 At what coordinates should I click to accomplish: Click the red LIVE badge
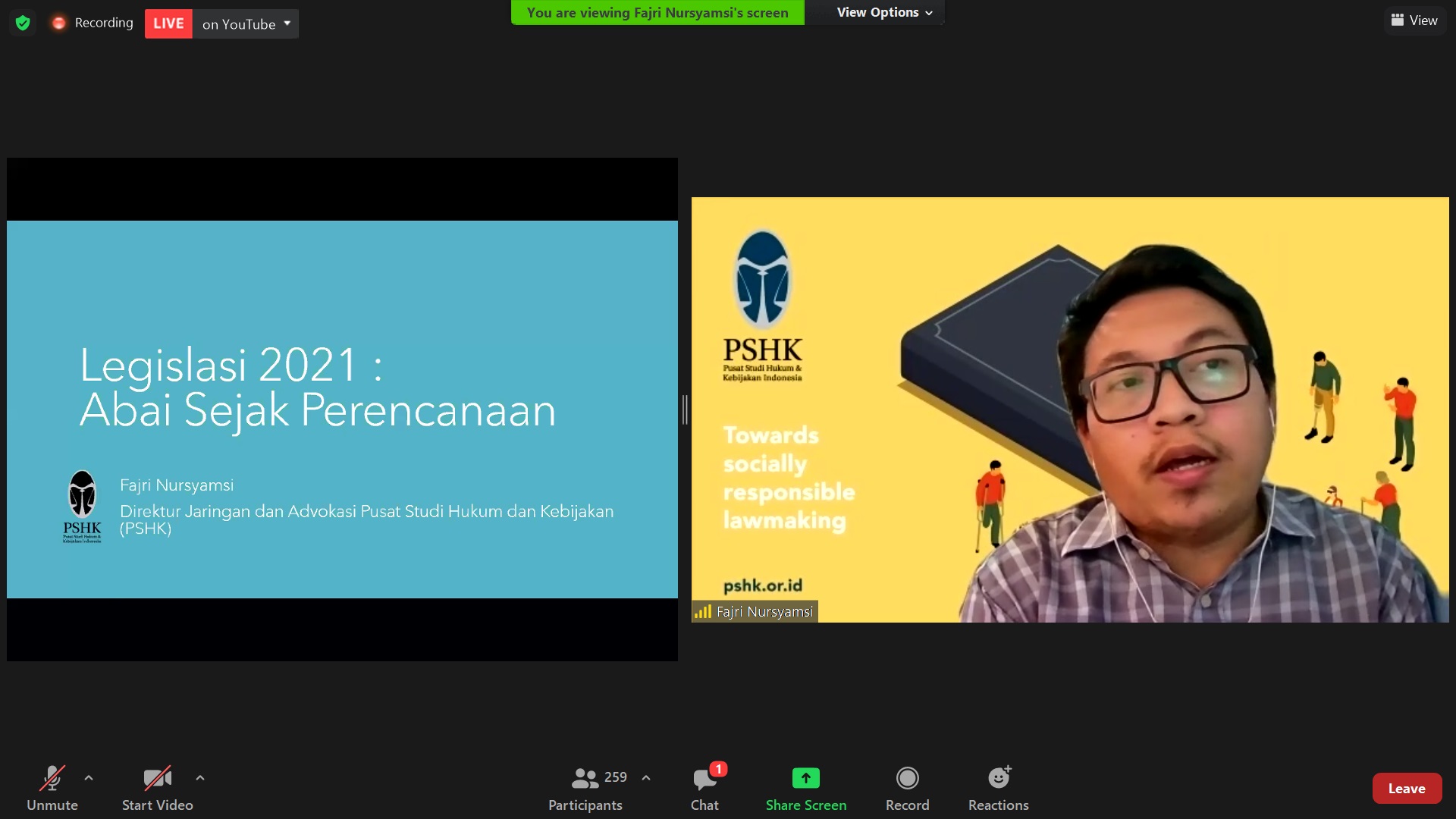tap(168, 24)
